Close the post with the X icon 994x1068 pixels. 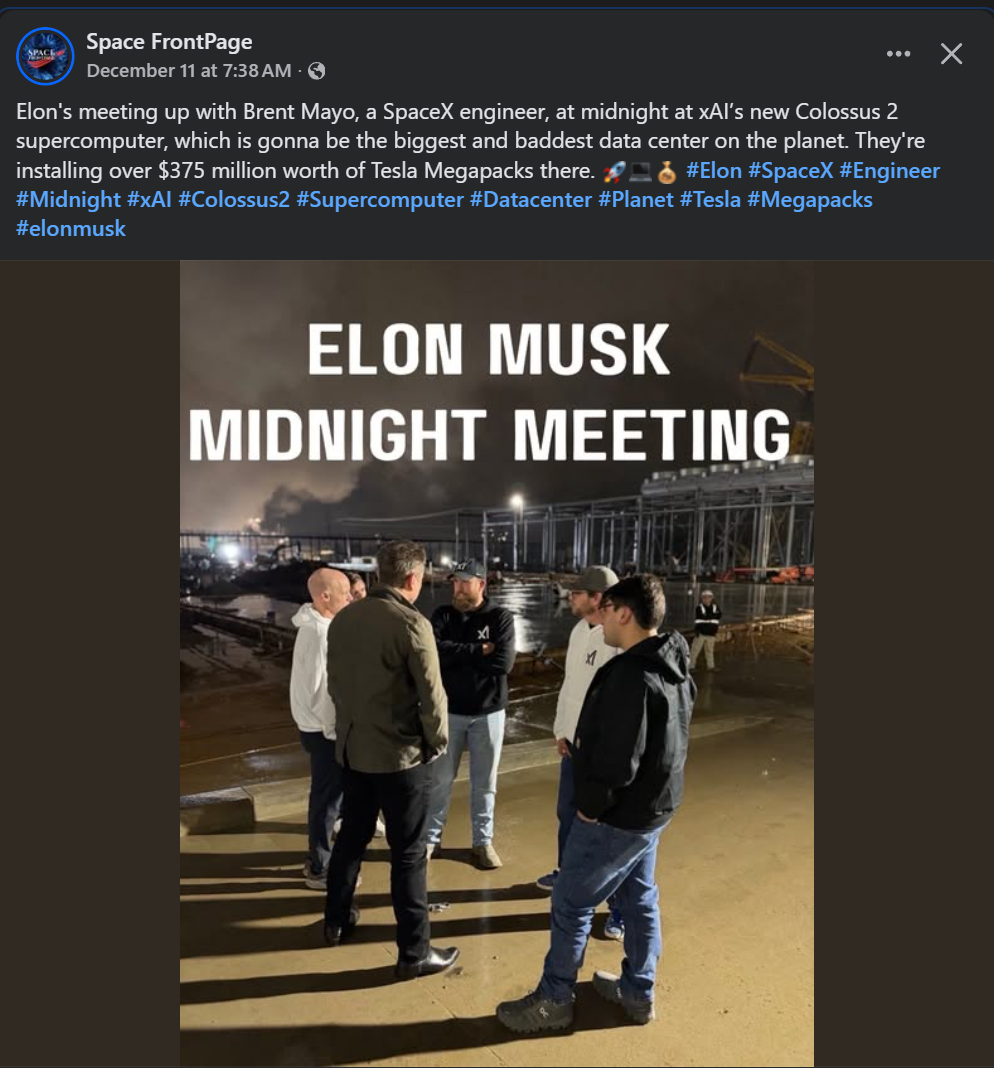pyautogui.click(x=951, y=54)
